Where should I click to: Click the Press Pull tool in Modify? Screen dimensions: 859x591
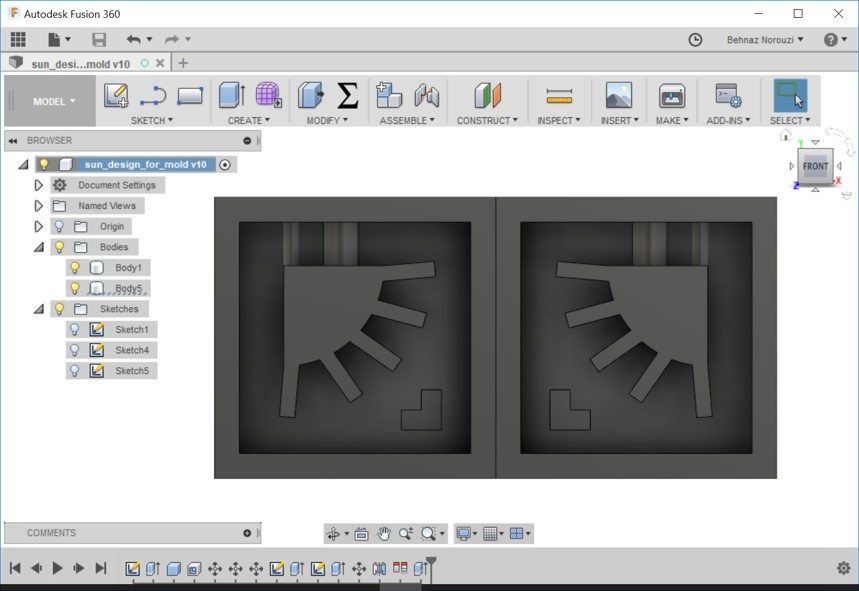pyautogui.click(x=311, y=95)
